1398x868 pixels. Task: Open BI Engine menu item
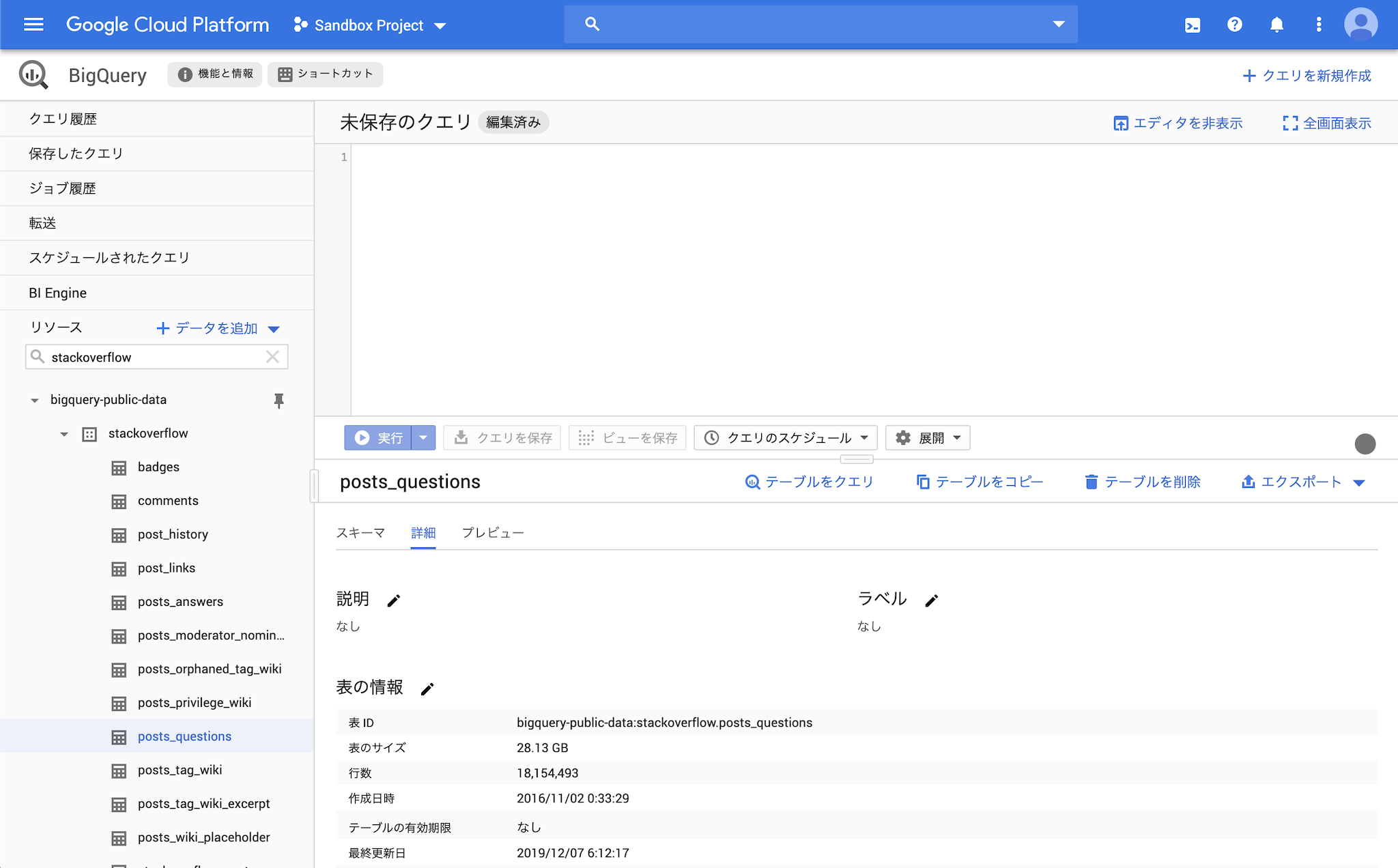click(157, 293)
